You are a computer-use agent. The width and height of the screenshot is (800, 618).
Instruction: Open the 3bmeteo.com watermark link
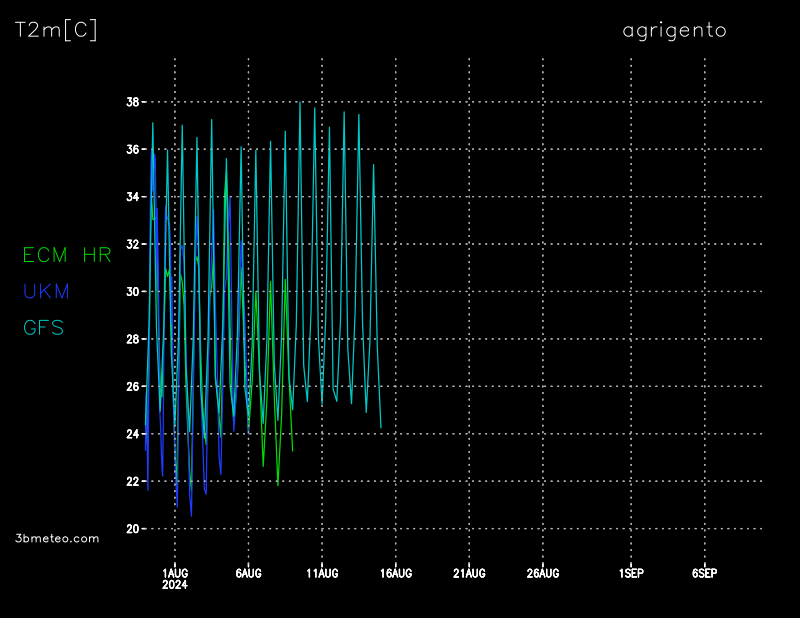coord(58,538)
